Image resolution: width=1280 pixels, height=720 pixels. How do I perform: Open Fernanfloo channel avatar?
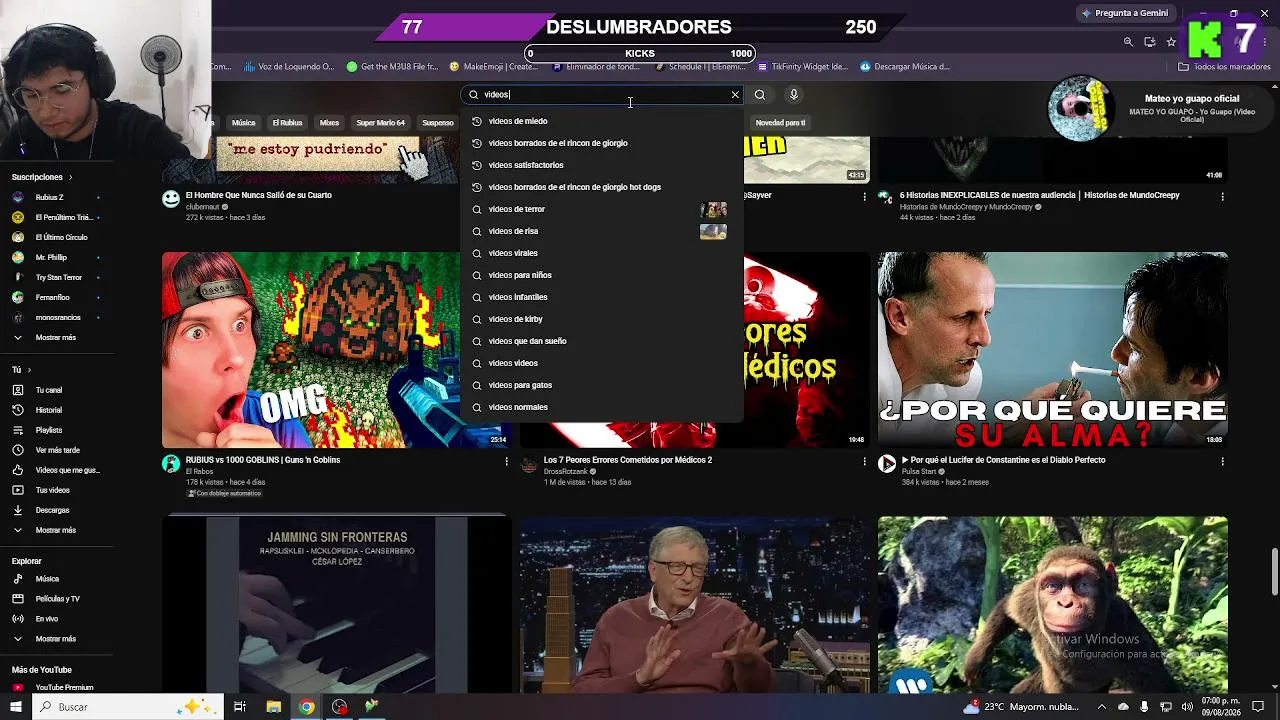(x=18, y=297)
